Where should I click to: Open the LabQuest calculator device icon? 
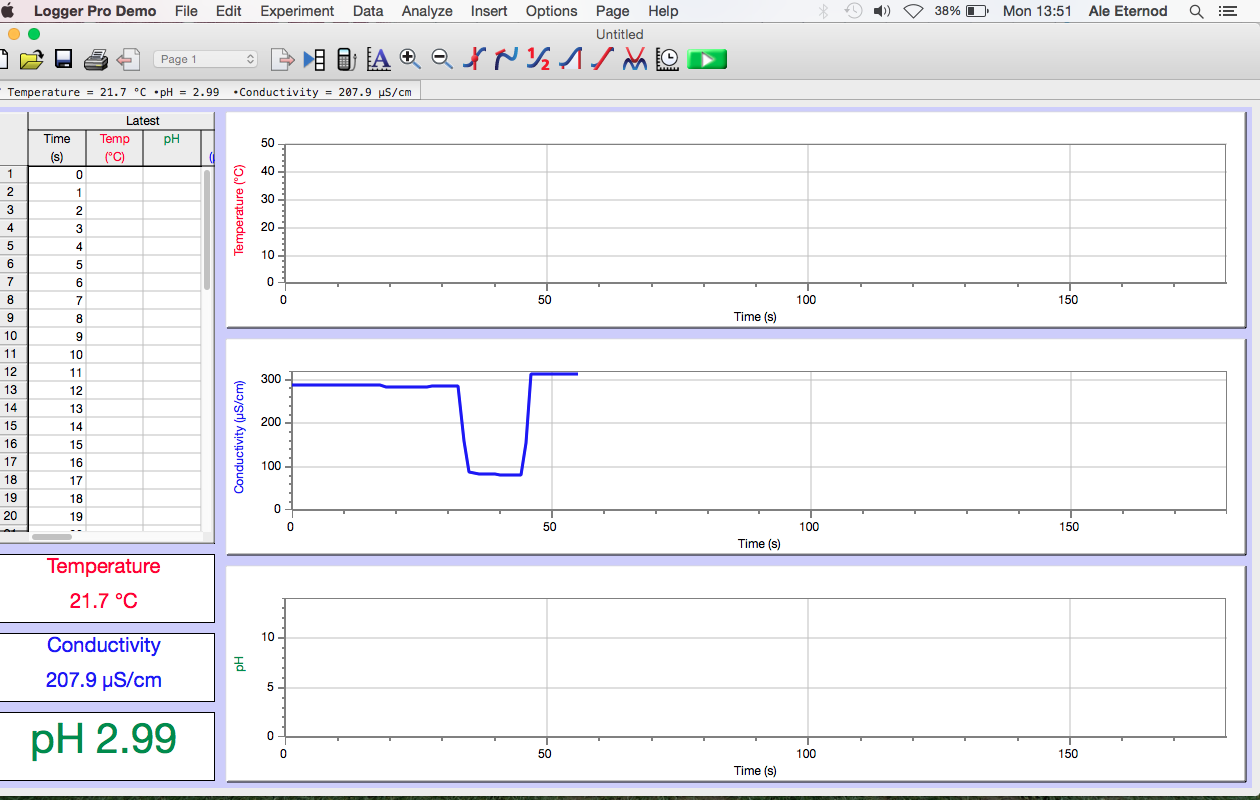tap(346, 60)
